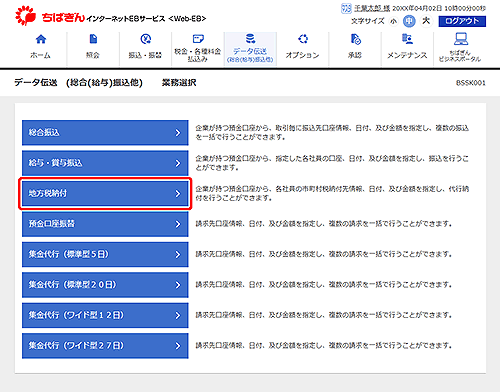This screenshot has width=500, height=392.
Task: Open the メンテナンス maintenance icon
Action: point(407,39)
